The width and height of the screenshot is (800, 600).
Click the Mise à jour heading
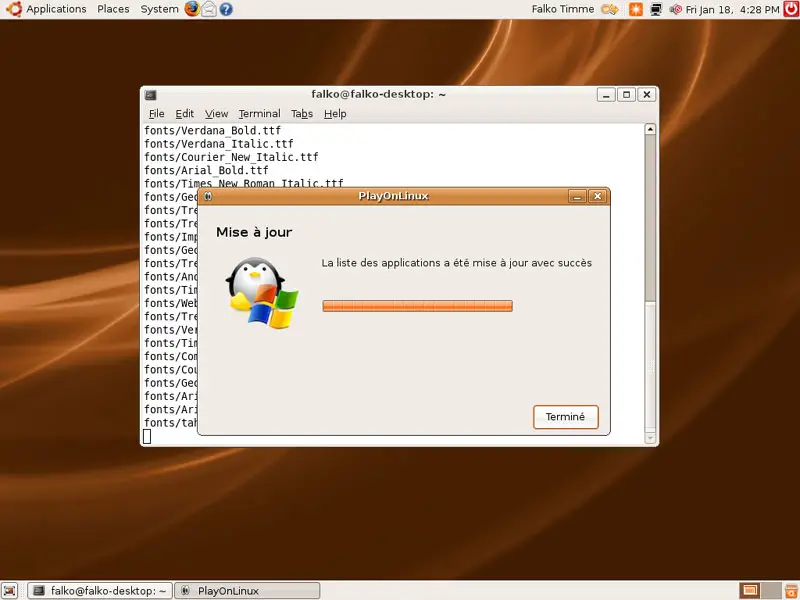(x=254, y=232)
